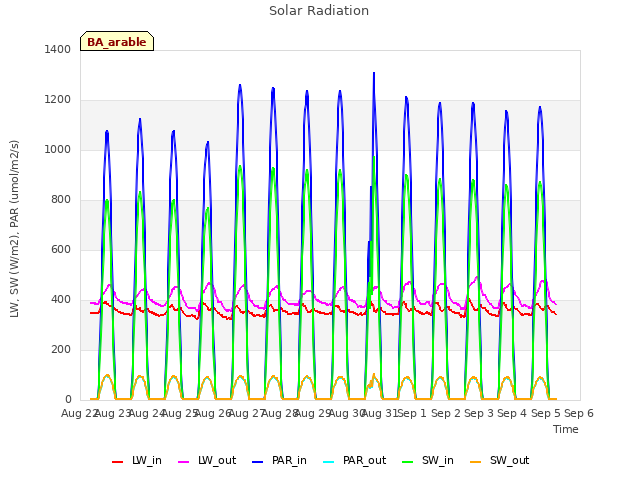Click the 400 y-axis tick label
The image size is (640, 480).
click(61, 300)
